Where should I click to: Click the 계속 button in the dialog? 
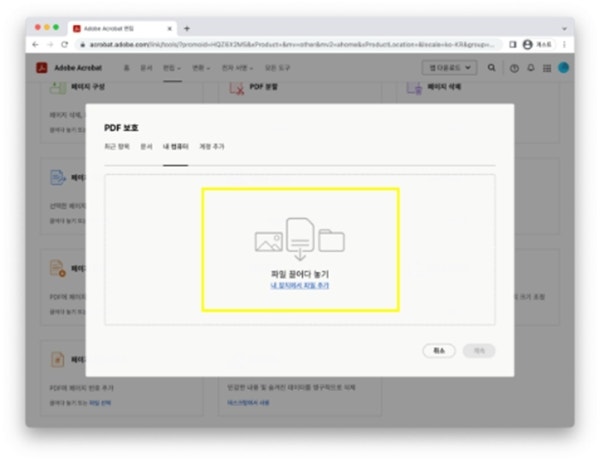(x=479, y=350)
